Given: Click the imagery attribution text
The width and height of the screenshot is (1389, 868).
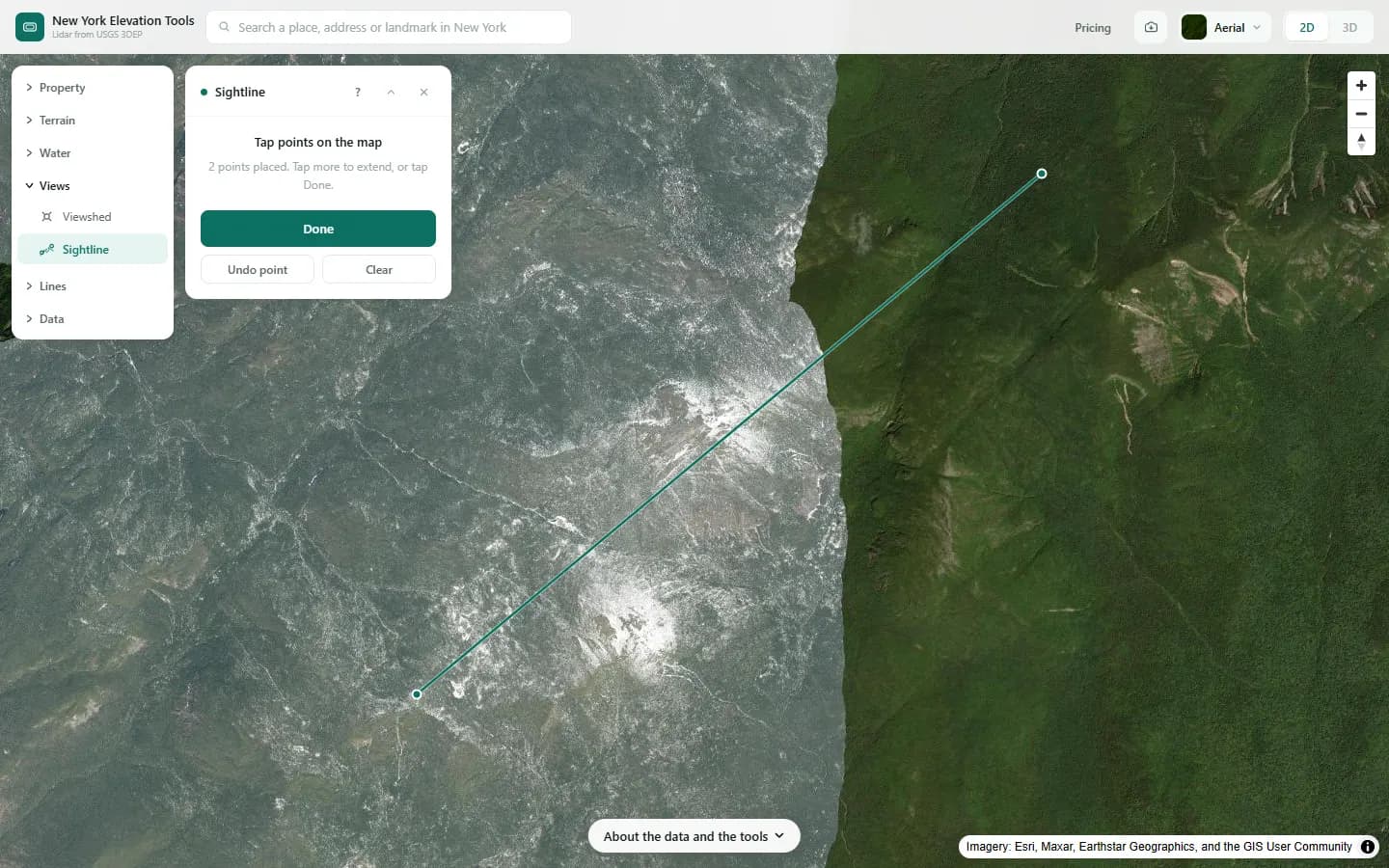Looking at the screenshot, I should 1158,847.
